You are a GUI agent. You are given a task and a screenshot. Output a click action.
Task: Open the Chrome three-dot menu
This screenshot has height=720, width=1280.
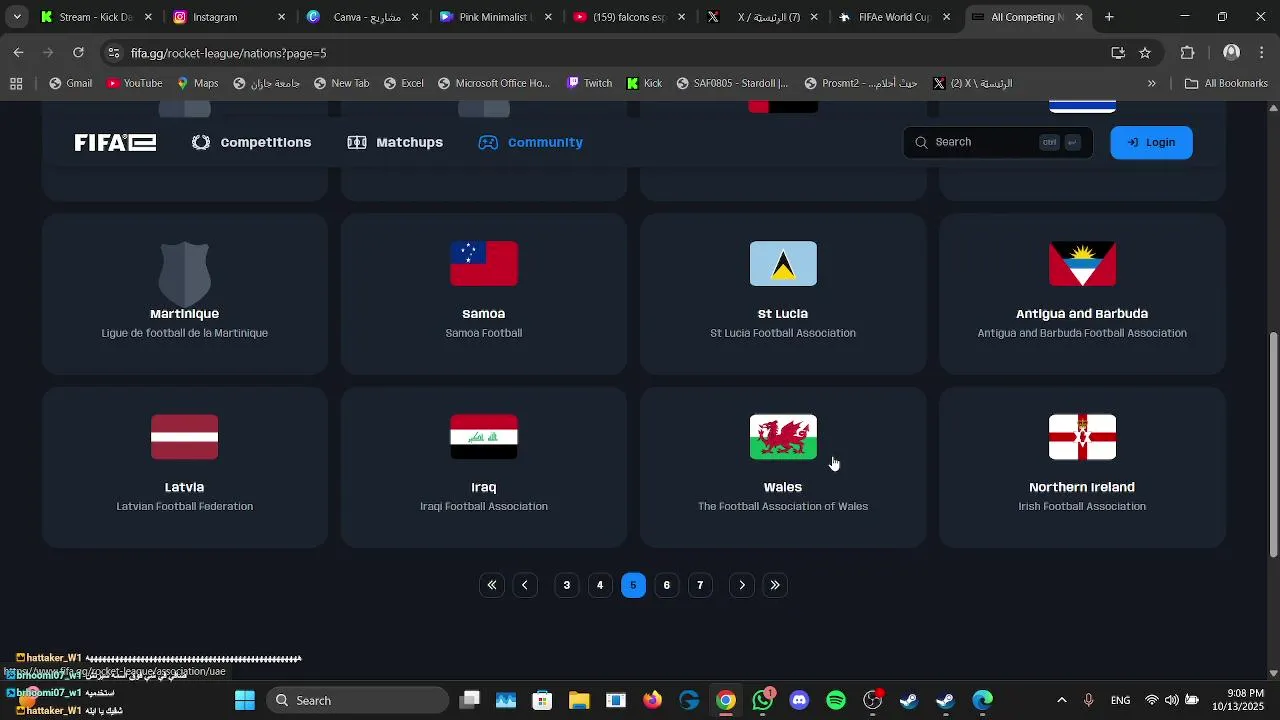pyautogui.click(x=1262, y=53)
